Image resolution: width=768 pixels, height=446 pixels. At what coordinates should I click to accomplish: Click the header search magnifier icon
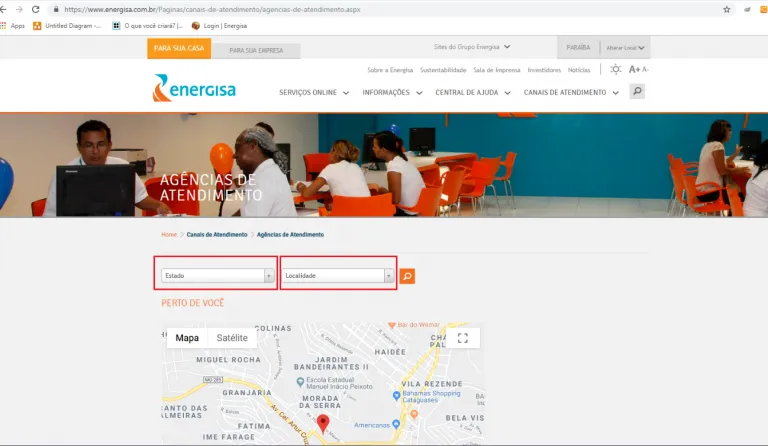coord(637,91)
